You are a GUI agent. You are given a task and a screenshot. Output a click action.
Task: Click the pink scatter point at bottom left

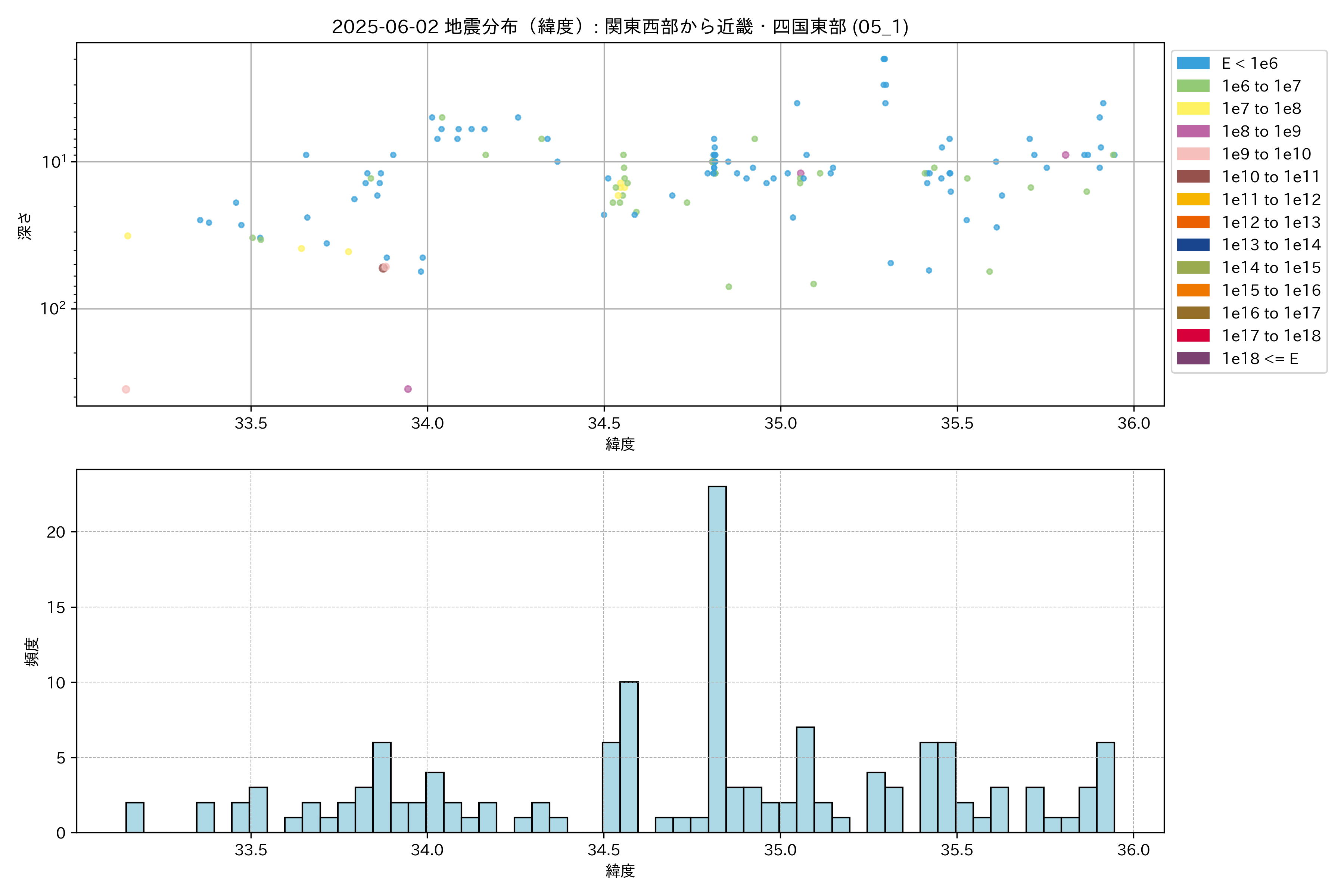[126, 389]
